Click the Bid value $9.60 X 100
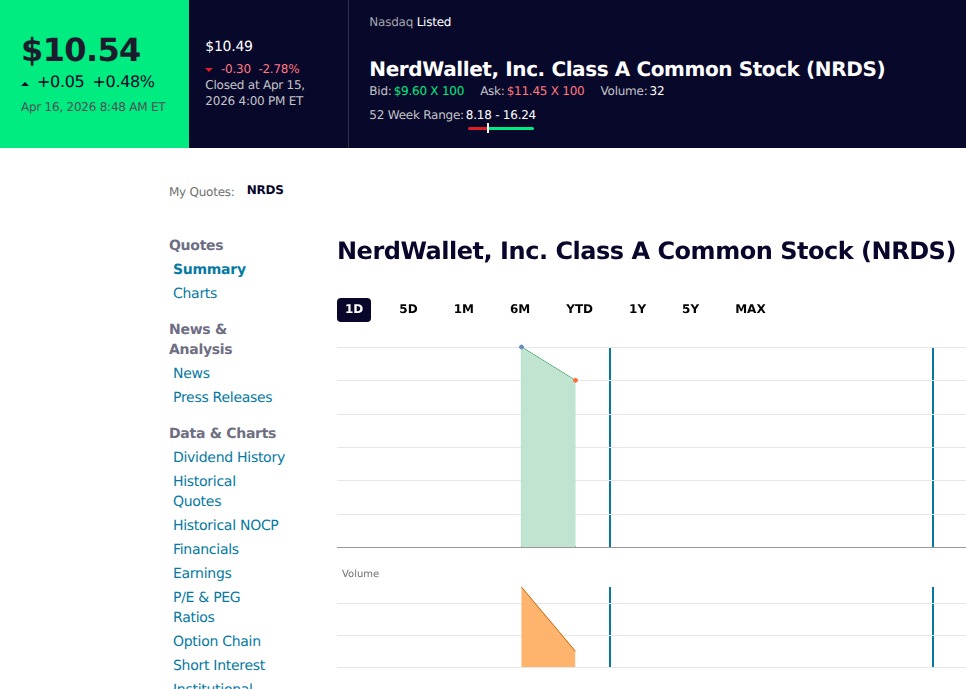This screenshot has width=966, height=689. pyautogui.click(x=429, y=91)
